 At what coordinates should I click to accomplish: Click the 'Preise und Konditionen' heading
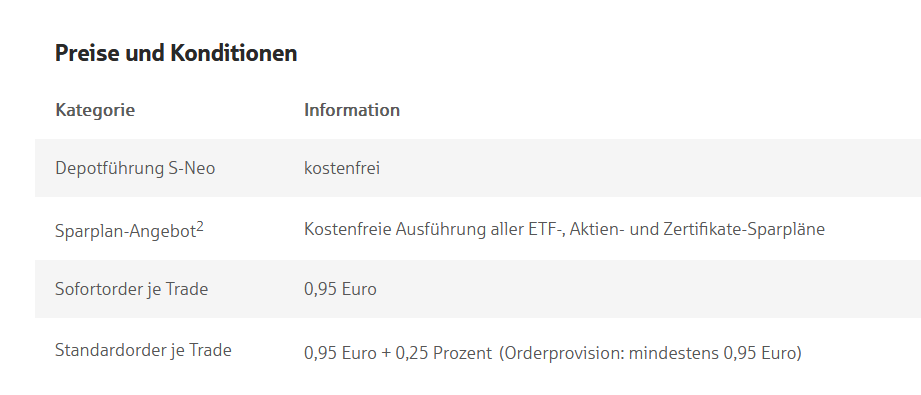[x=176, y=53]
